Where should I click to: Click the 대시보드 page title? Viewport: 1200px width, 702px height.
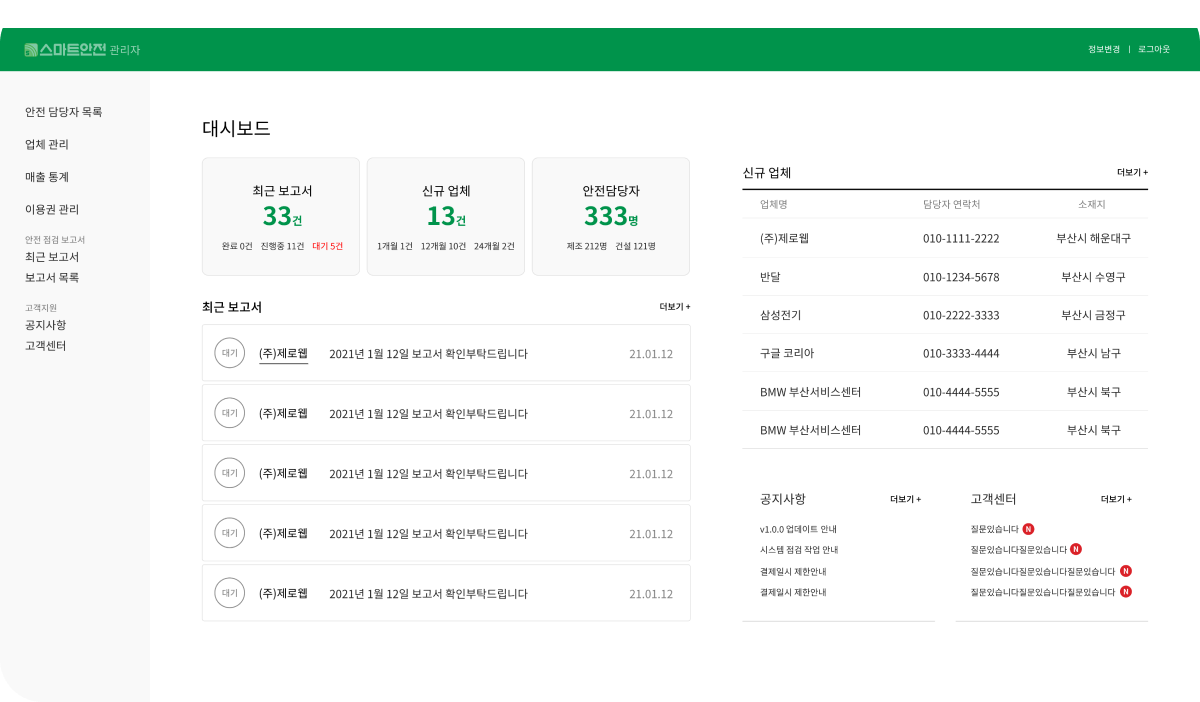coord(236,128)
